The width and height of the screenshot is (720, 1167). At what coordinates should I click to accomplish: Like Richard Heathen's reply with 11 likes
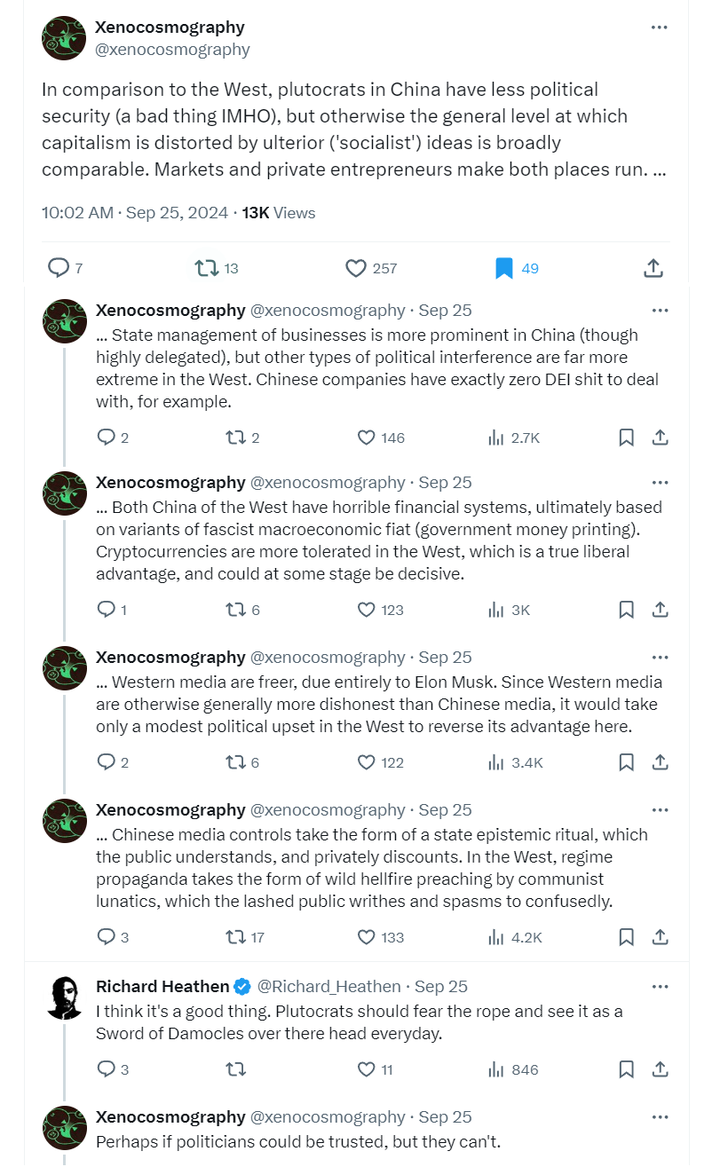[x=367, y=1069]
